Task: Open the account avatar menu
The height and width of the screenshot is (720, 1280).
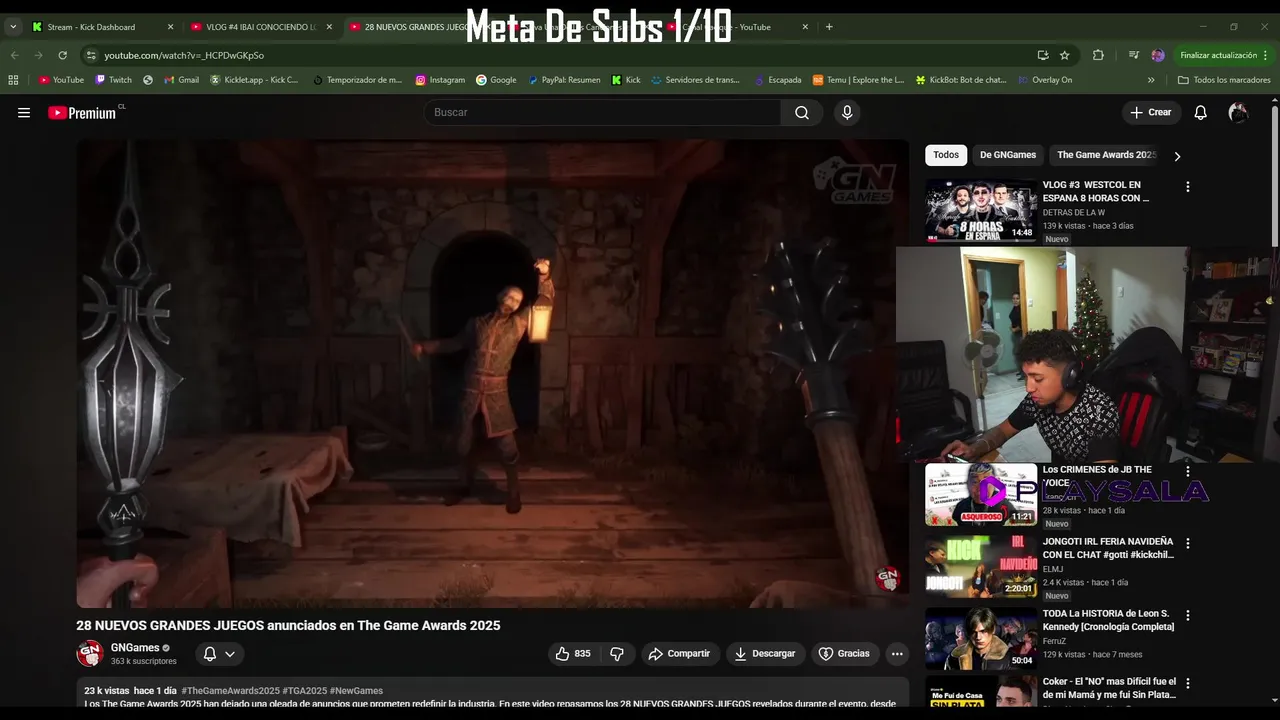Action: point(1238,113)
